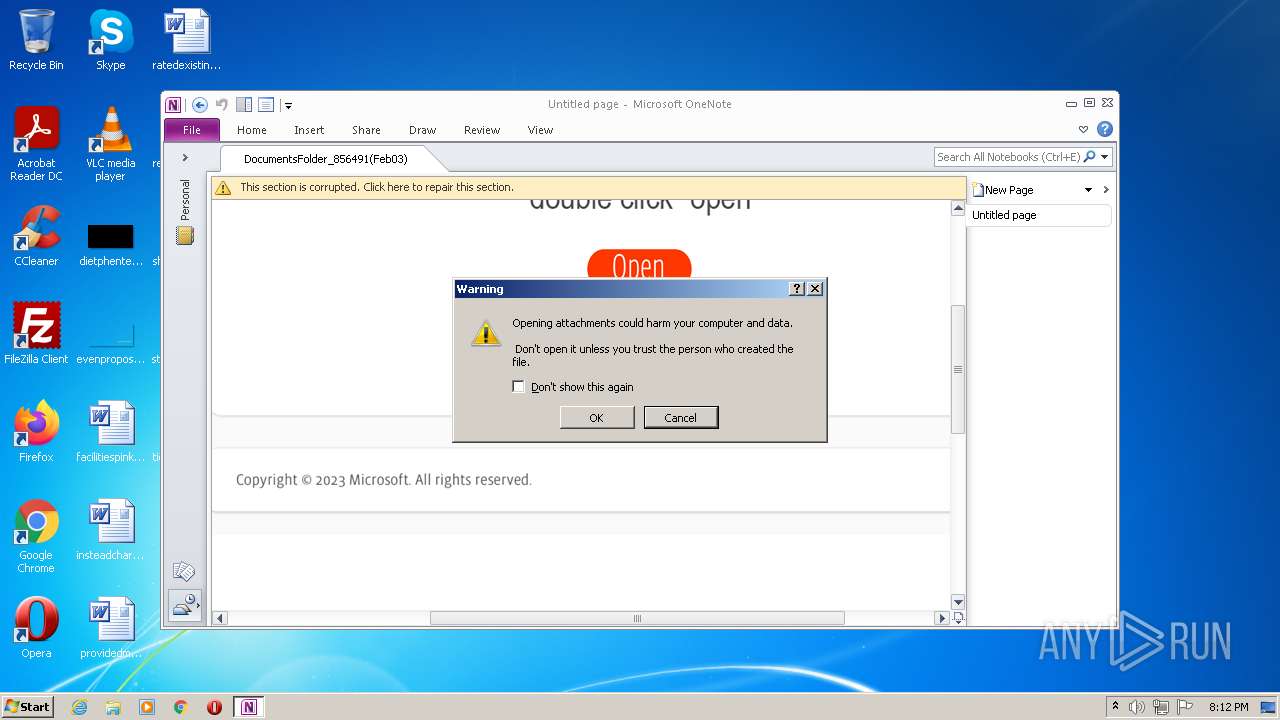Click the Action Center flag icon
The height and width of the screenshot is (720, 1280).
(x=1185, y=707)
